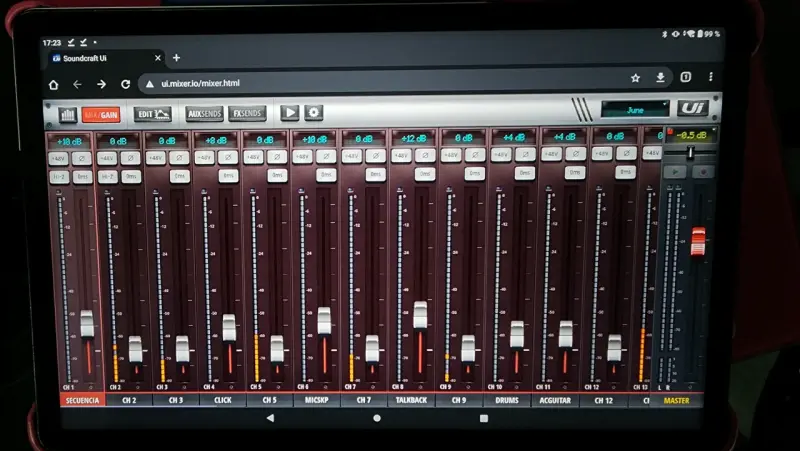Image resolution: width=800 pixels, height=451 pixels.
Task: Invert phase on ACGUITAR channel
Action: pos(576,154)
